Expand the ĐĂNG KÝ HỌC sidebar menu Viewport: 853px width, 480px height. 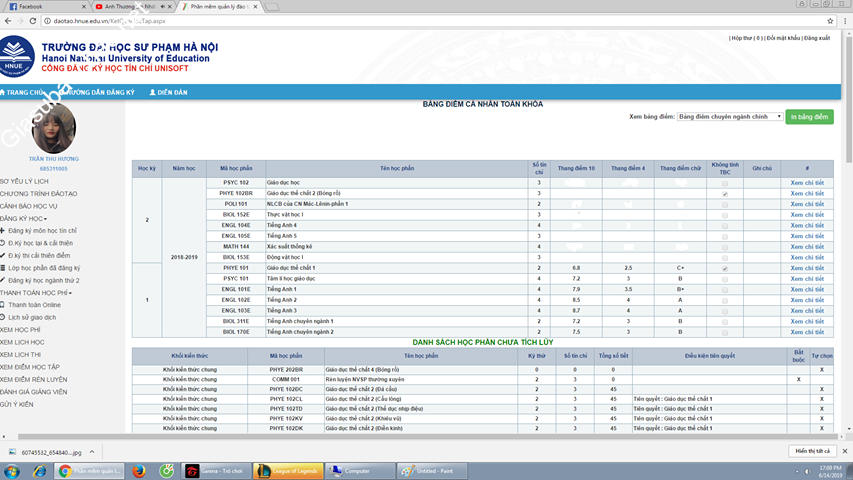pyautogui.click(x=24, y=218)
